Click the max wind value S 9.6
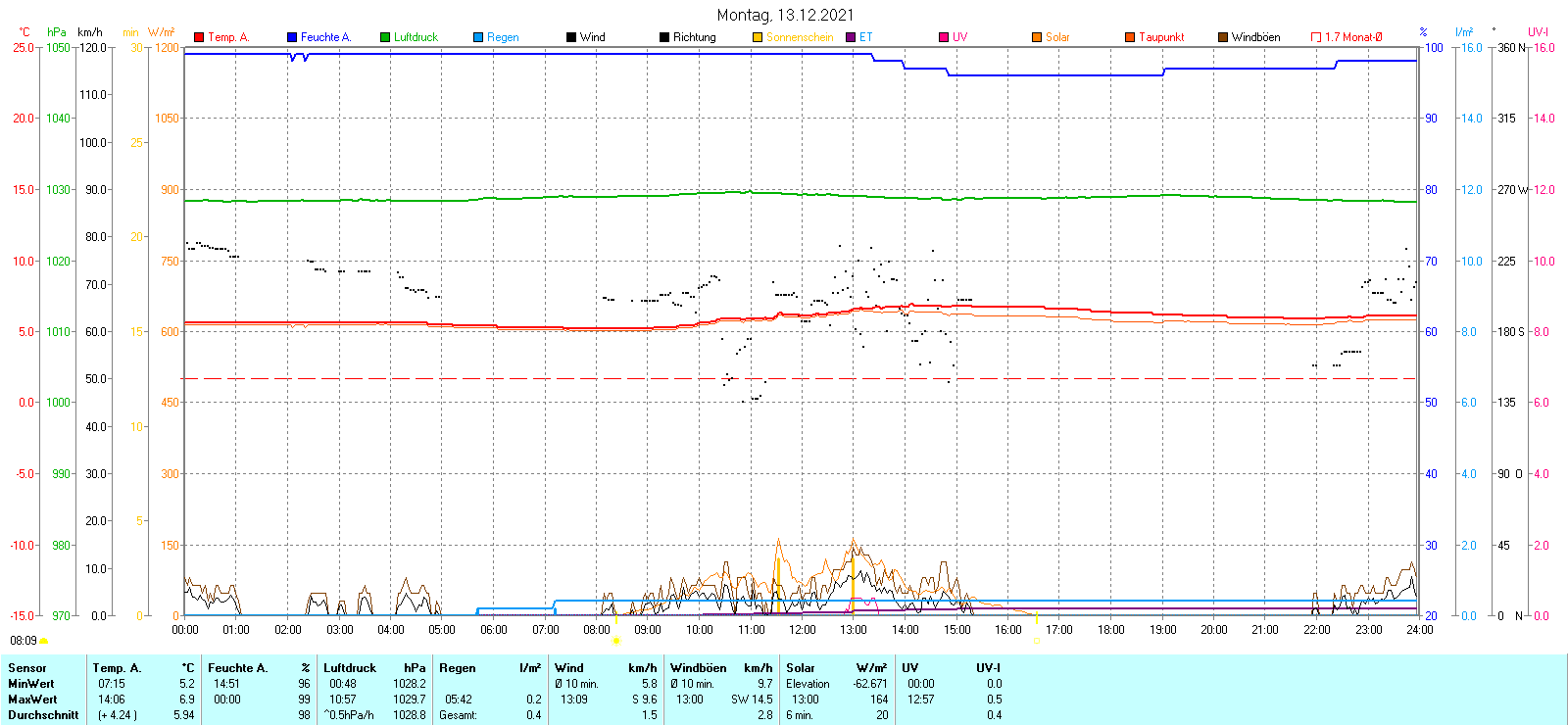The image size is (1568, 725). (x=645, y=700)
